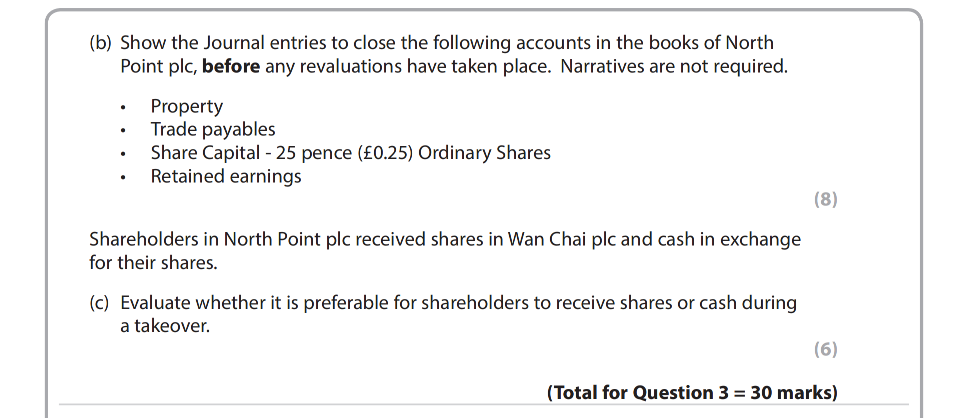The image size is (962, 418).
Task: Click the "Retained earnings" bullet item
Action: pos(226,177)
